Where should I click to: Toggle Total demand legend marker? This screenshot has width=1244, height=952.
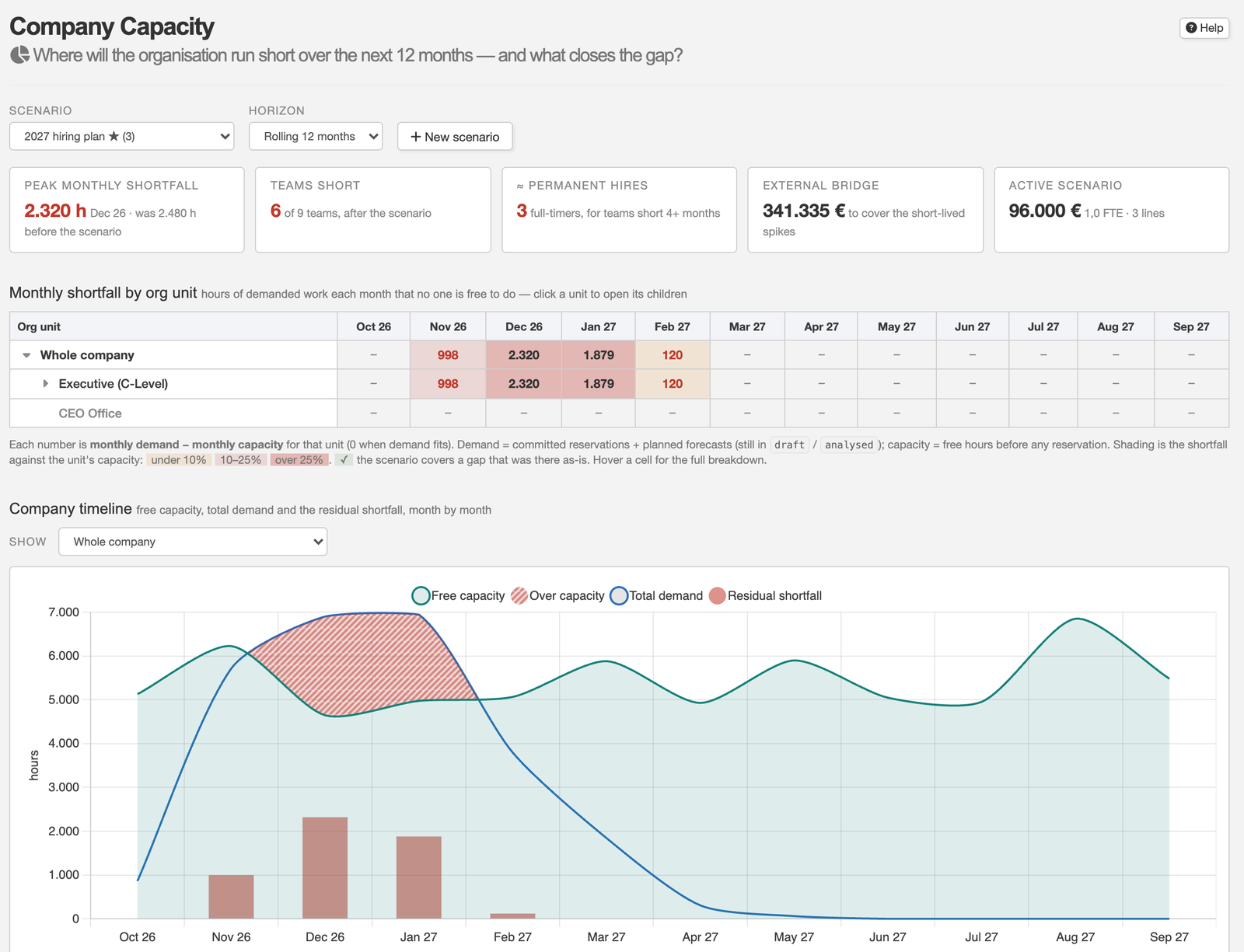619,596
